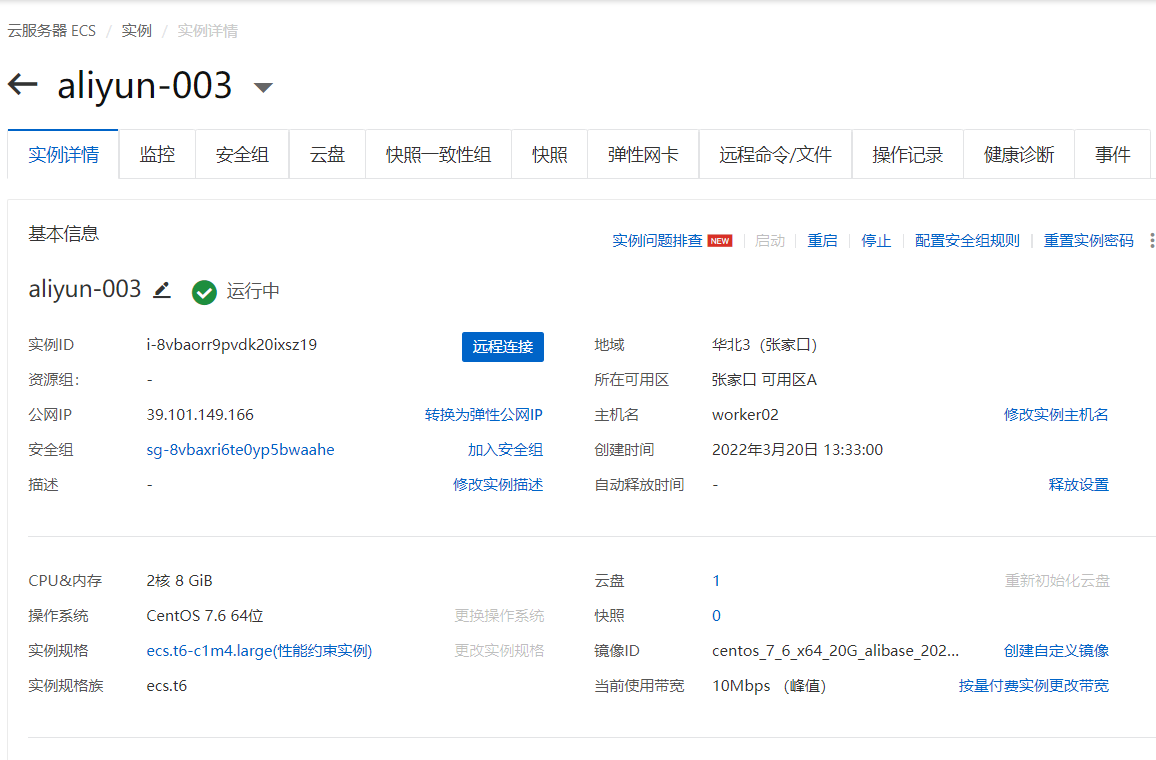
Task: Click the disabled 重新初始化云盘 link
Action: click(x=1056, y=581)
